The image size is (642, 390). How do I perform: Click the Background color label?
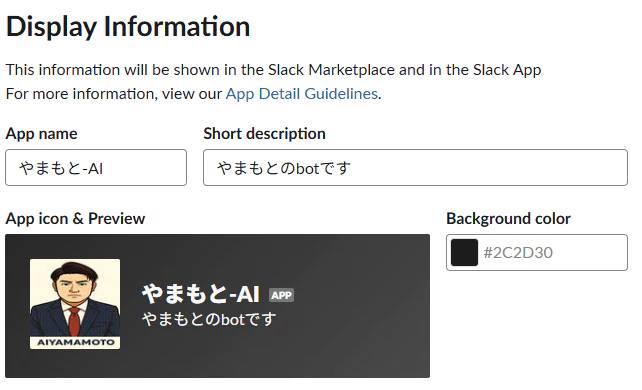tap(508, 219)
